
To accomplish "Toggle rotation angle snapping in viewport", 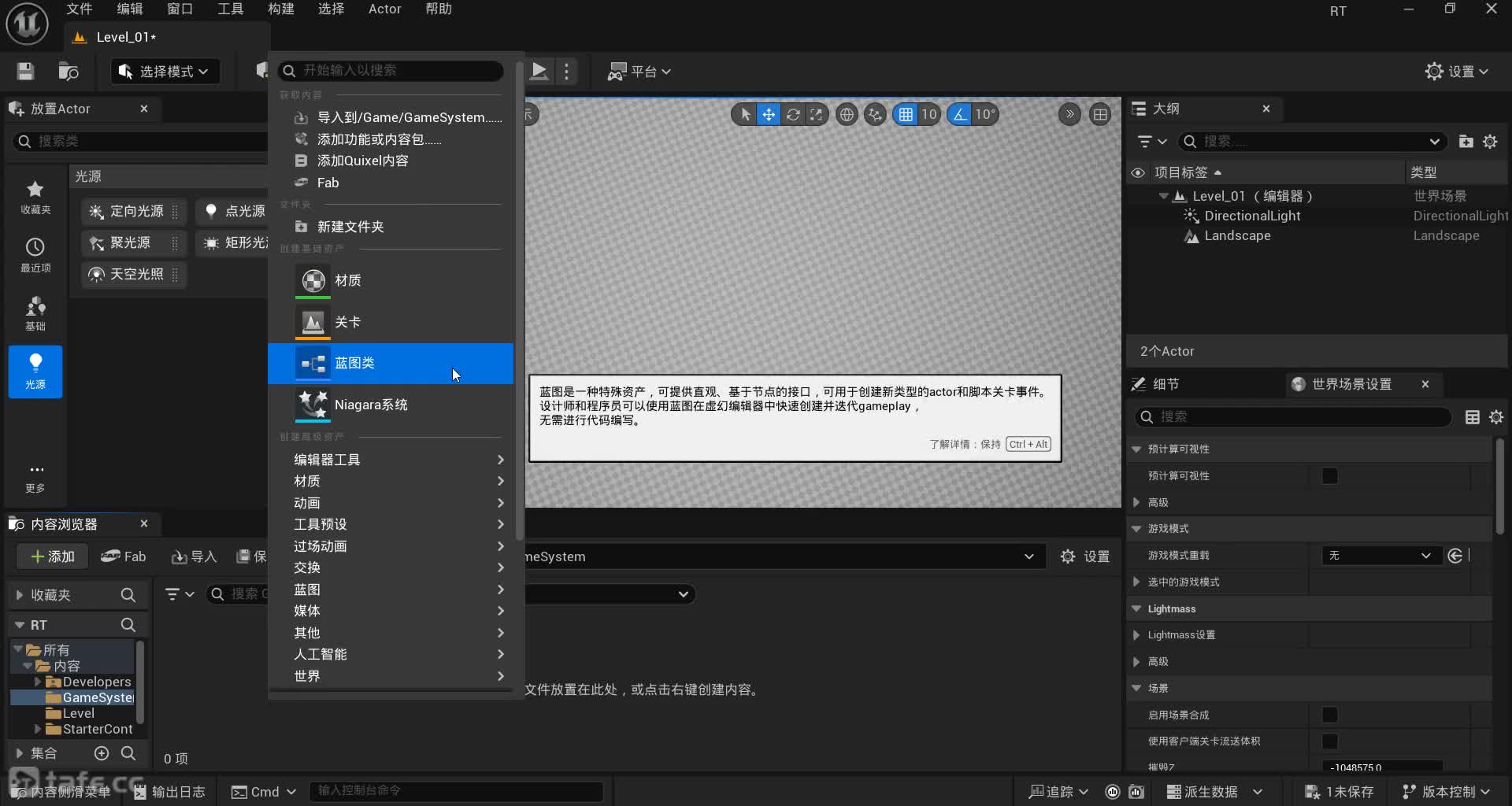I will (x=959, y=115).
